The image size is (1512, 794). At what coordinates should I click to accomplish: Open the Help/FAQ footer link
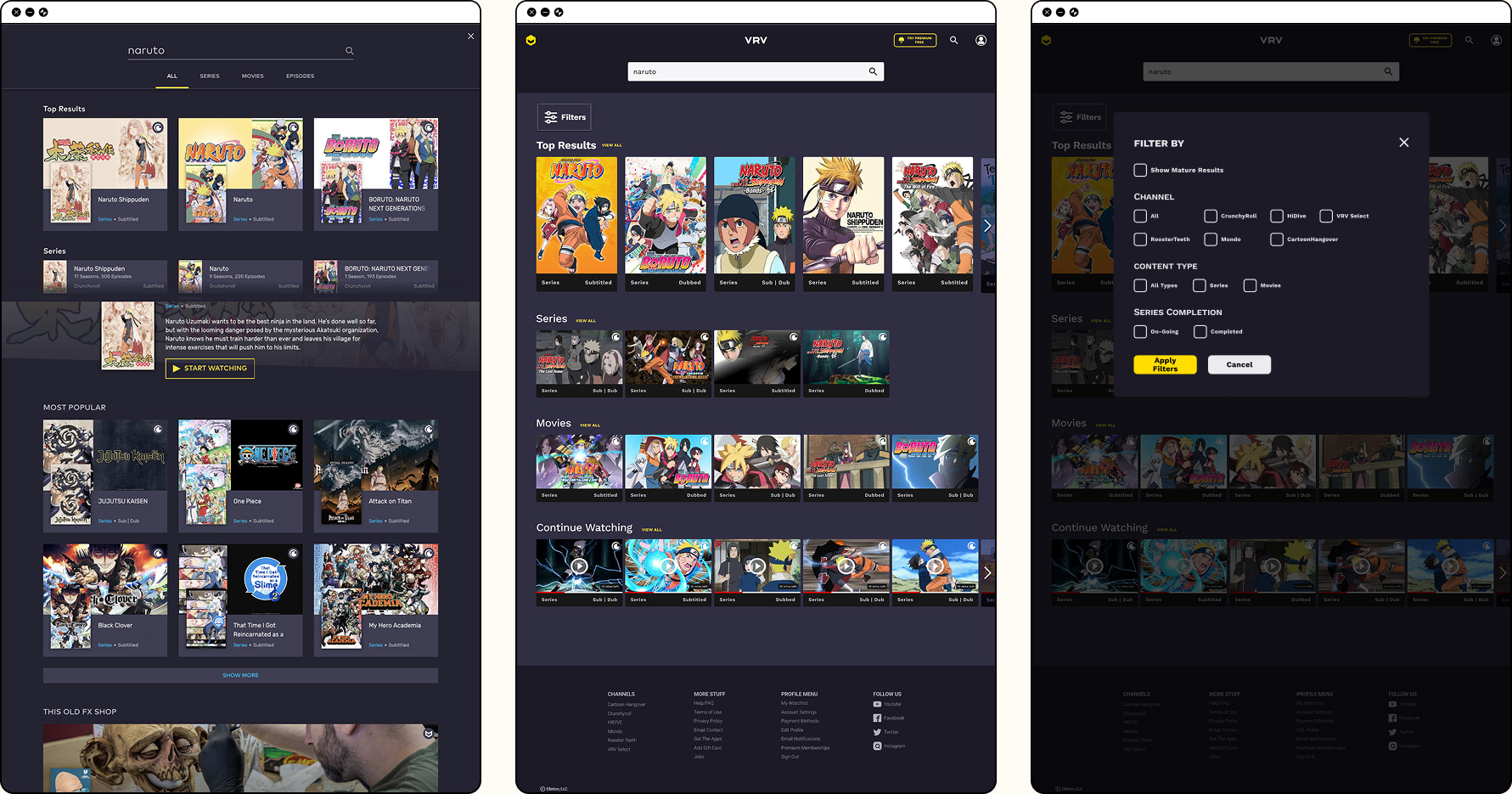[x=704, y=703]
